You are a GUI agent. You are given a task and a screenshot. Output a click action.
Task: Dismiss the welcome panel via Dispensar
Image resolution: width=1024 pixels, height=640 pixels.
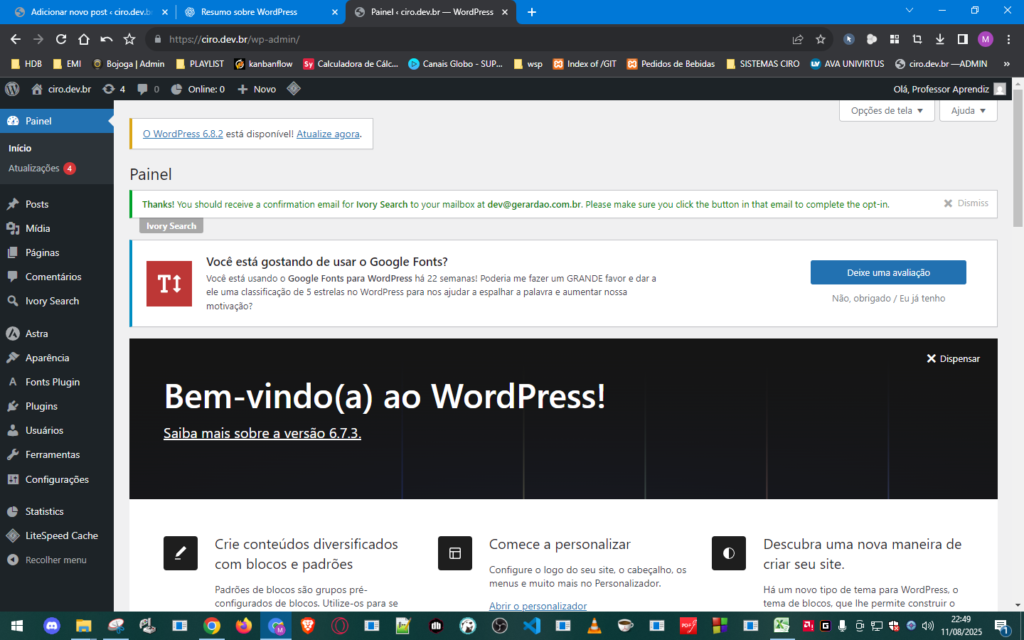point(952,358)
